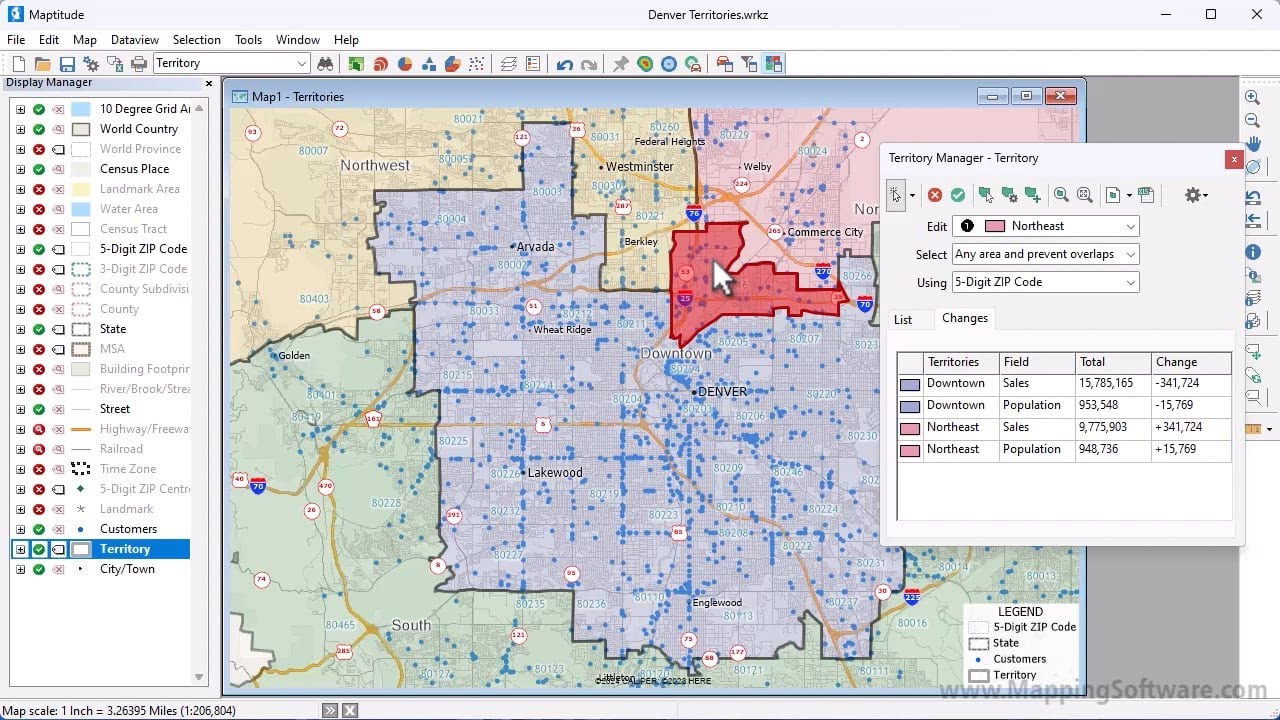The width and height of the screenshot is (1280, 720).
Task: Click the Redo arrow in the toolbar
Action: (588, 64)
